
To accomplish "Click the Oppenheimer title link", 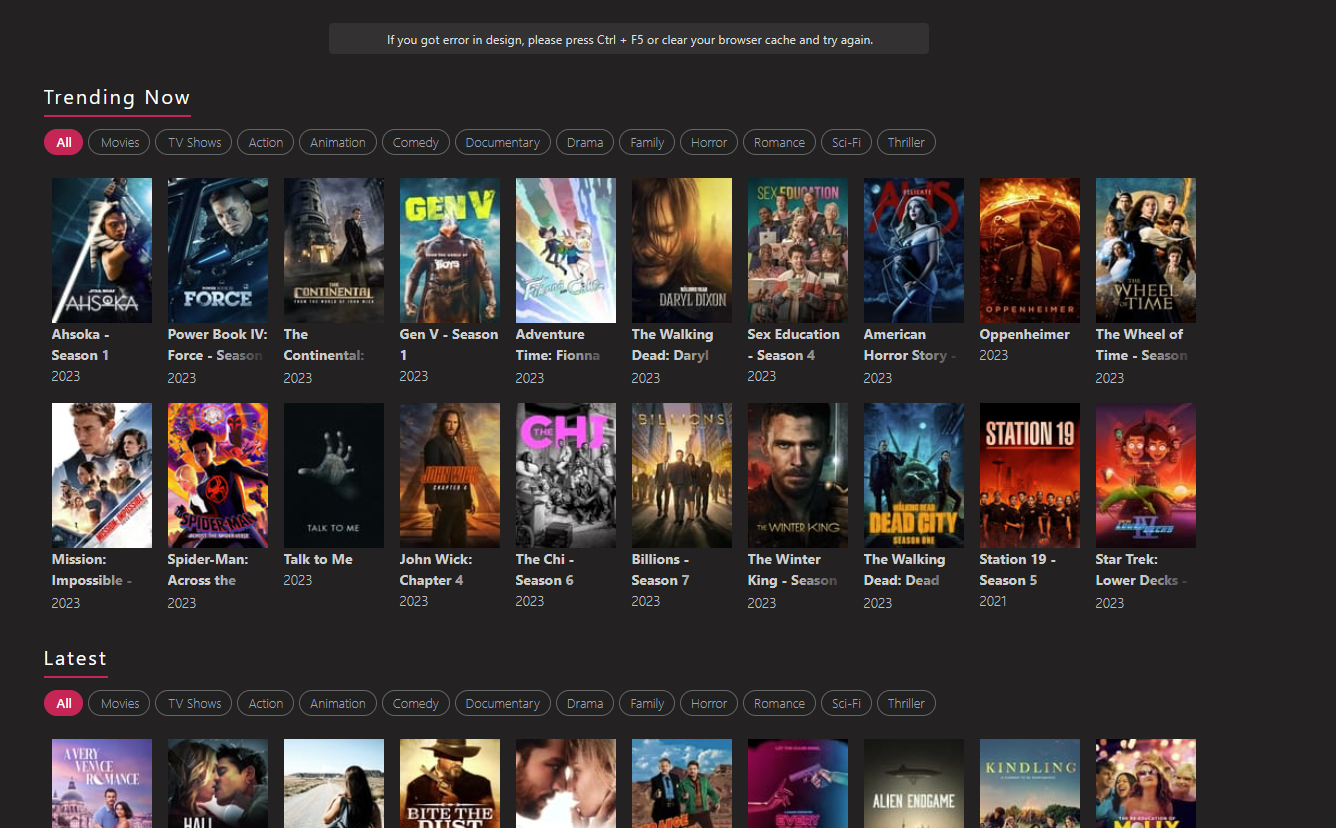I will tap(1025, 334).
